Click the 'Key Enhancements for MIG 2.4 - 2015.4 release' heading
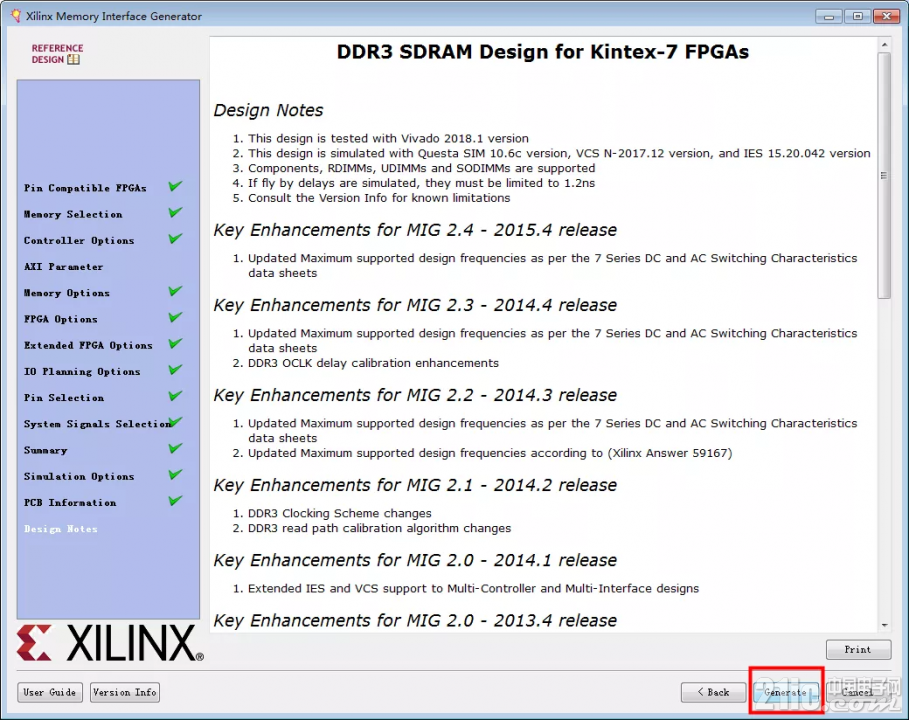The width and height of the screenshot is (909, 720). [415, 230]
